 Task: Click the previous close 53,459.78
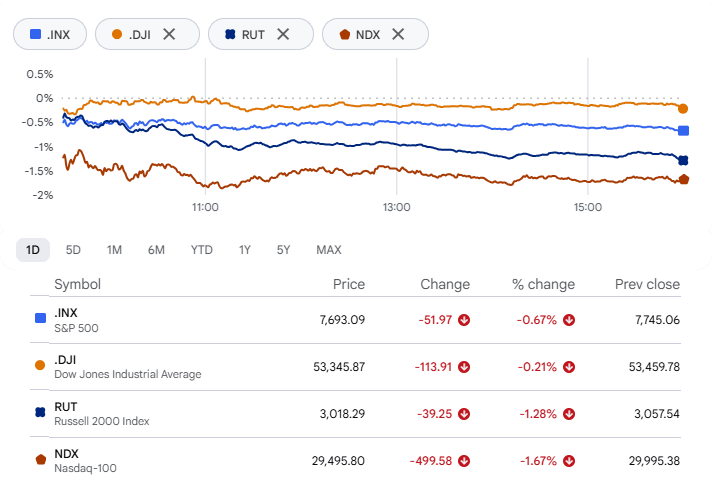(654, 367)
